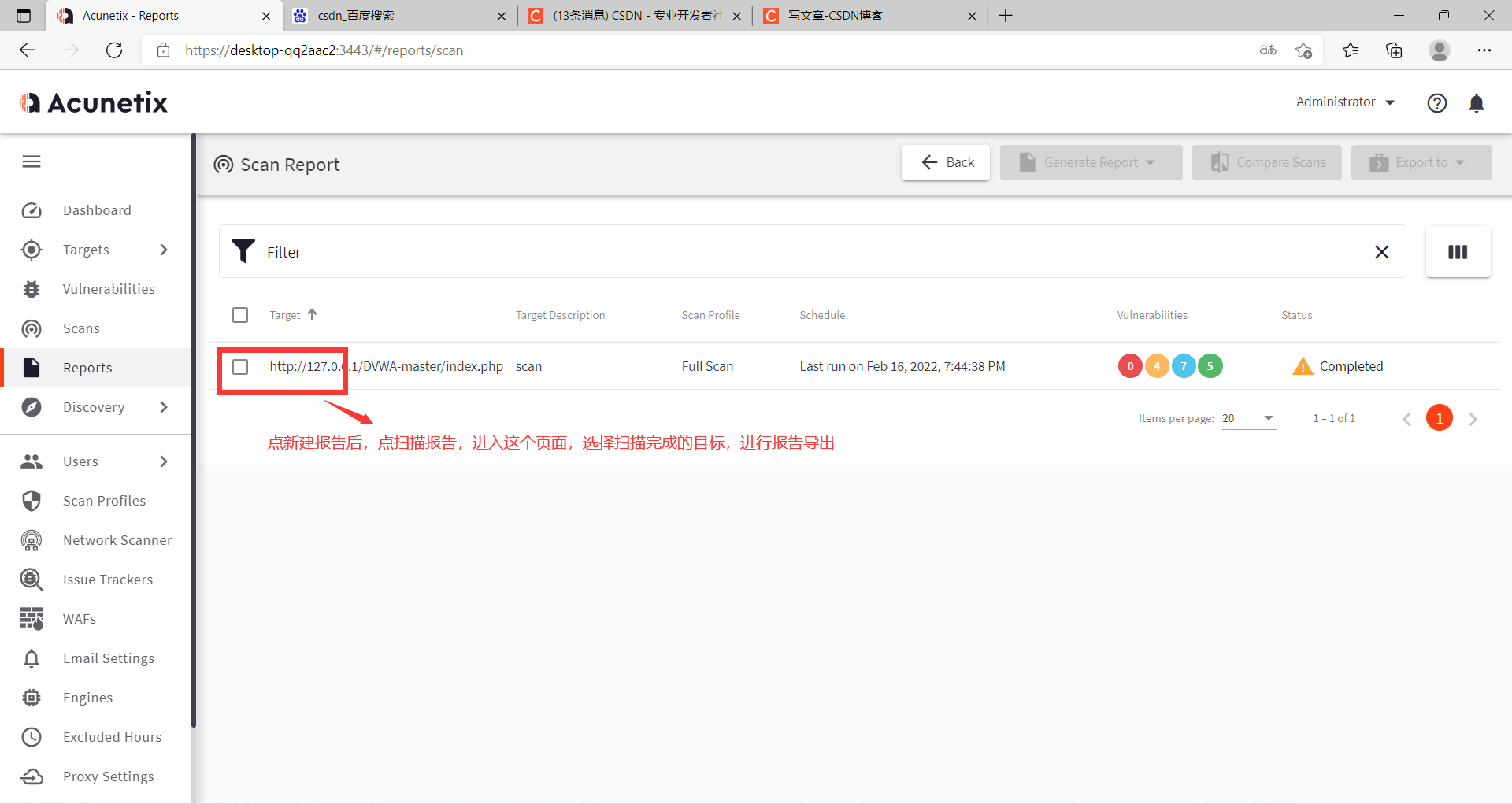The image size is (1512, 804).
Task: Expand the Targets submenu chevron
Action: tap(164, 250)
